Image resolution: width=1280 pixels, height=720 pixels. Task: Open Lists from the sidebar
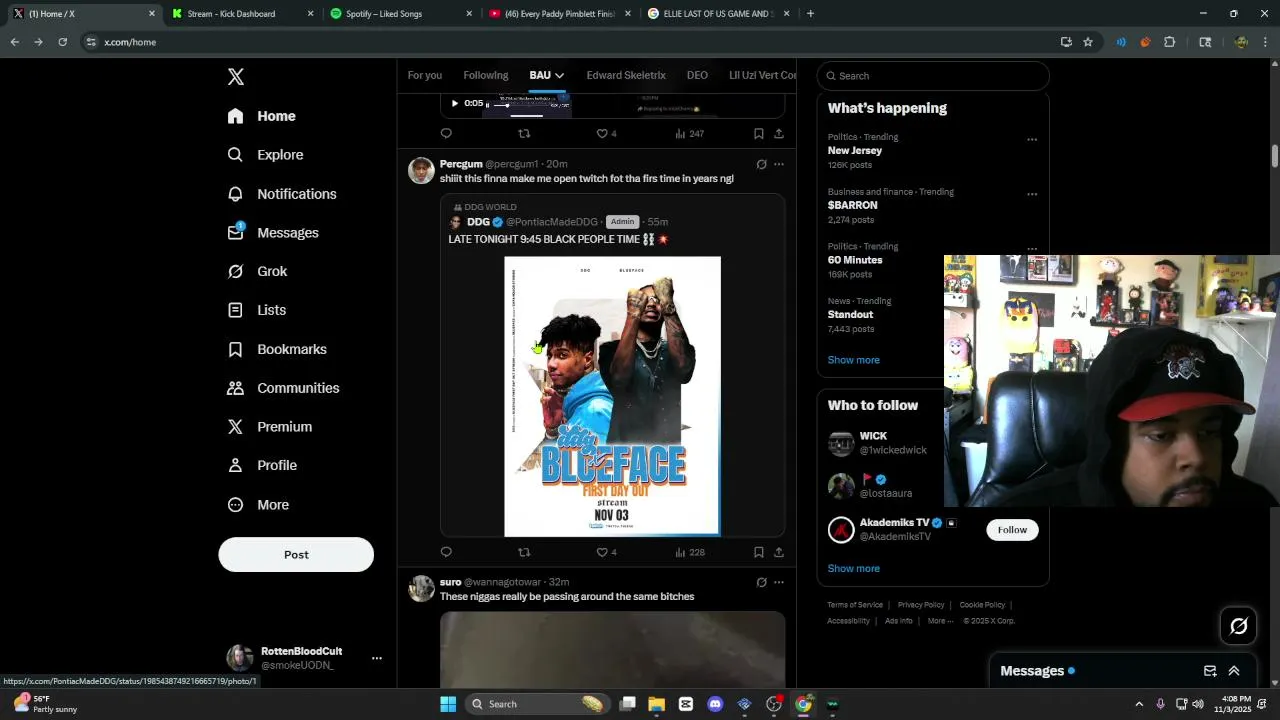(x=256, y=310)
